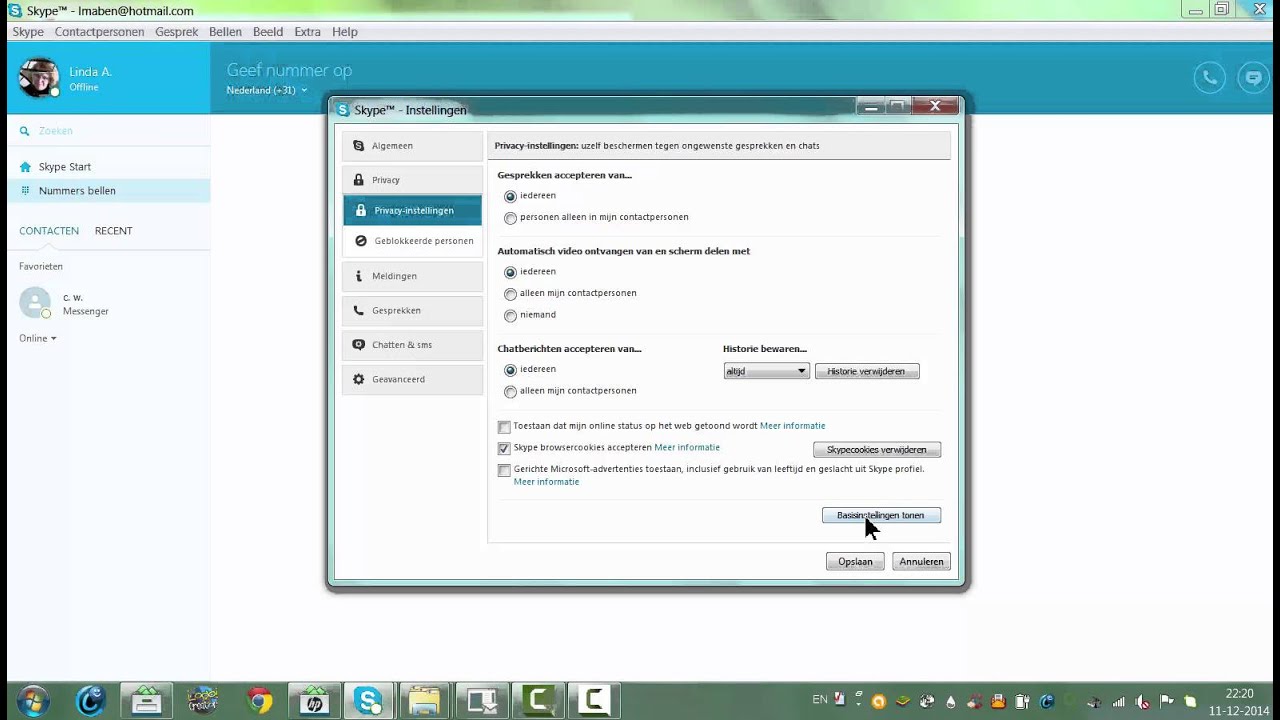Click volume speaker icon in system tray
This screenshot has height=720, width=1280.
[1142, 702]
